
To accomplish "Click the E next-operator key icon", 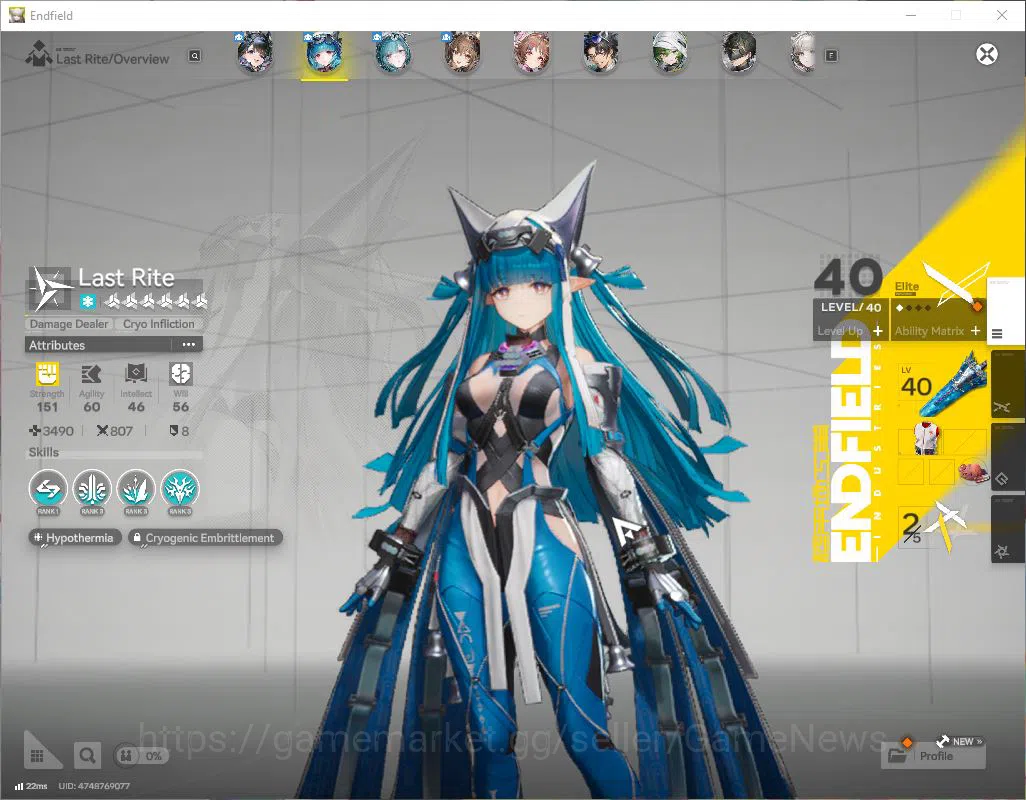I will coord(831,56).
